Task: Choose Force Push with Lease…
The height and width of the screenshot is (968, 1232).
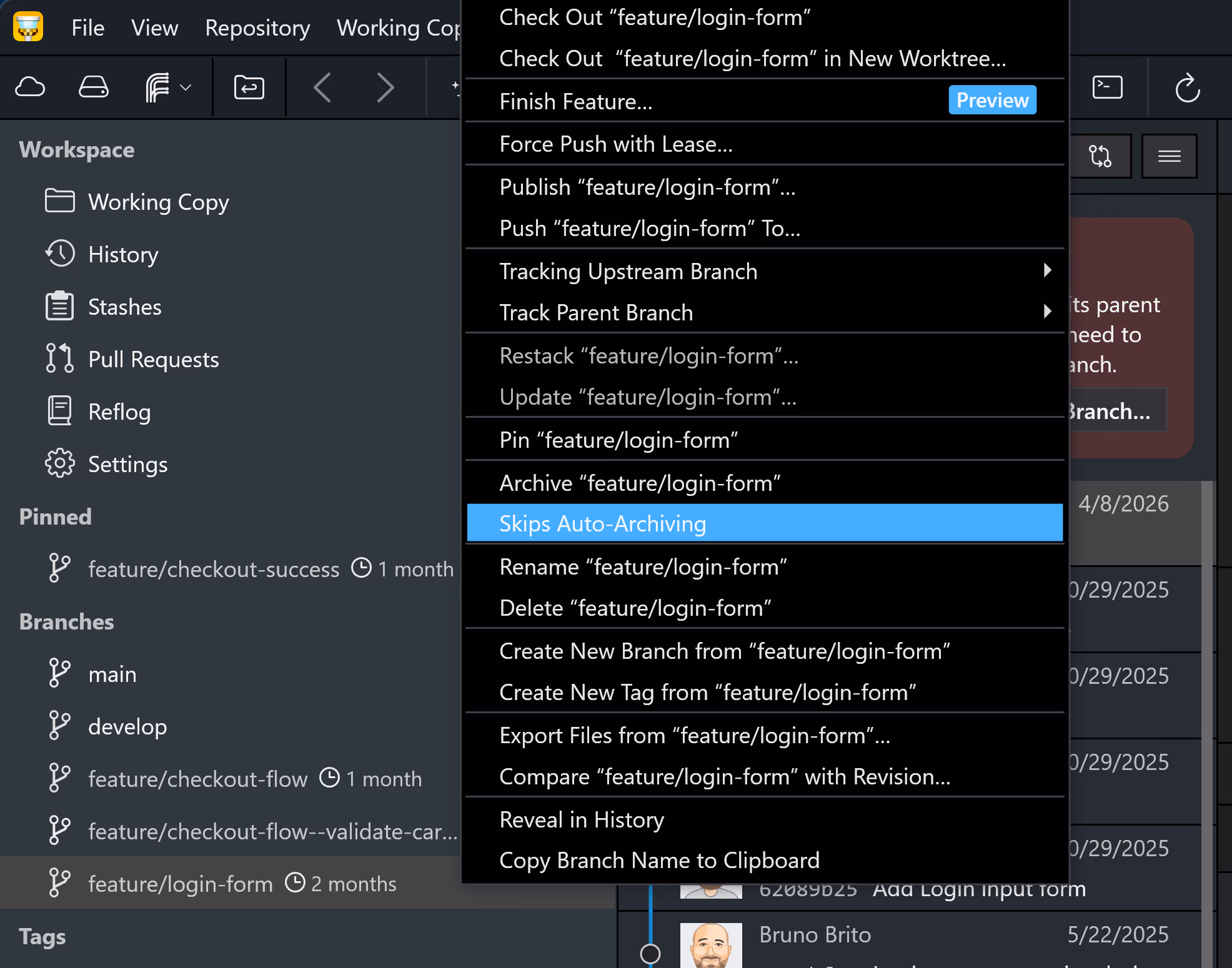Action: point(765,144)
